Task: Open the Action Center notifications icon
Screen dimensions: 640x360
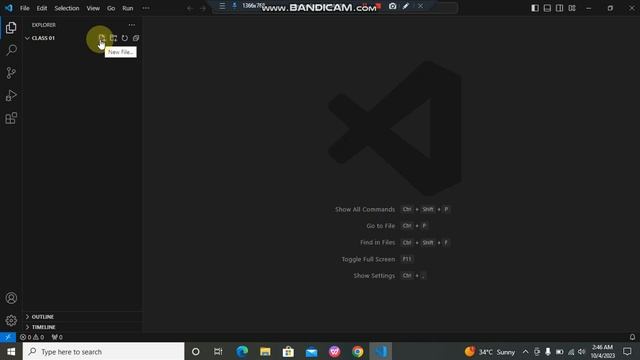Action: [627, 351]
